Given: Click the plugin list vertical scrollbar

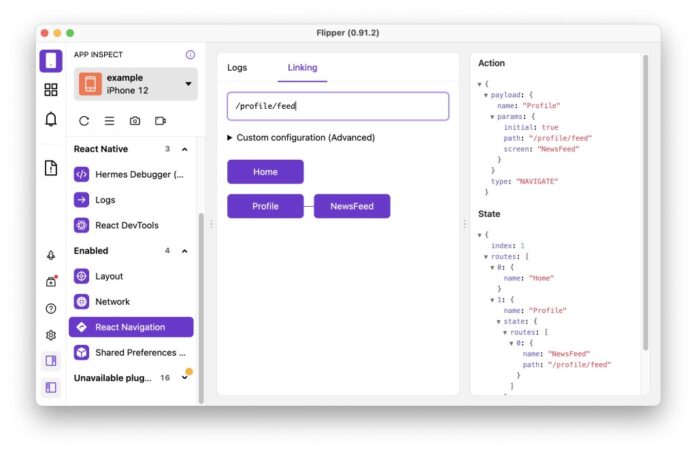Looking at the screenshot, I should (x=201, y=308).
